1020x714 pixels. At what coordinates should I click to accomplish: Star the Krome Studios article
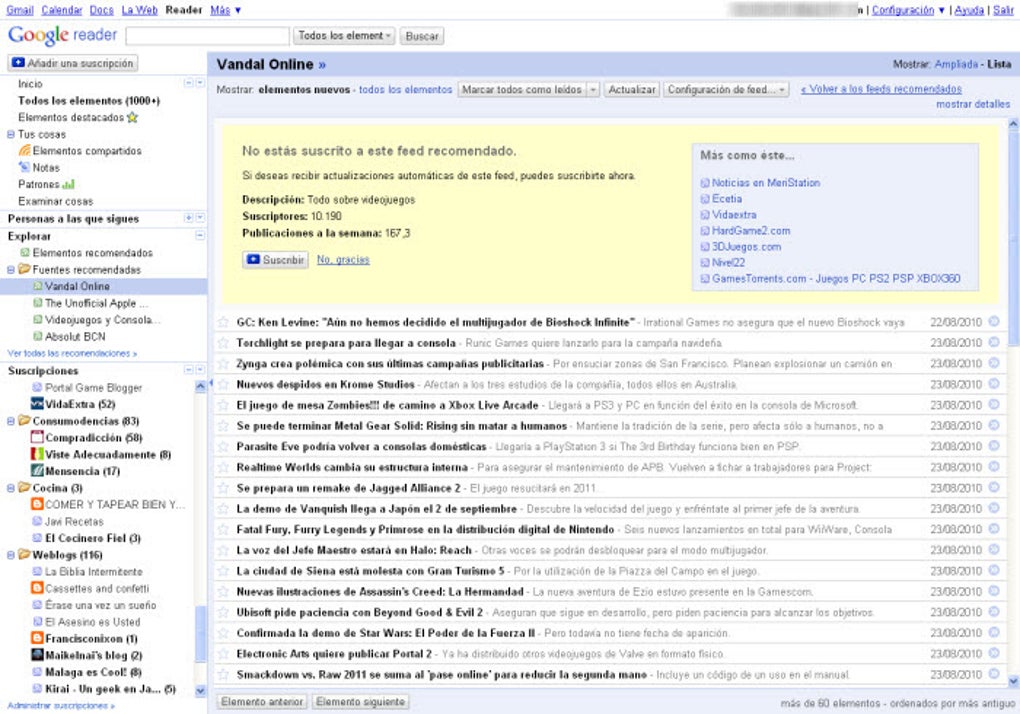pos(223,384)
